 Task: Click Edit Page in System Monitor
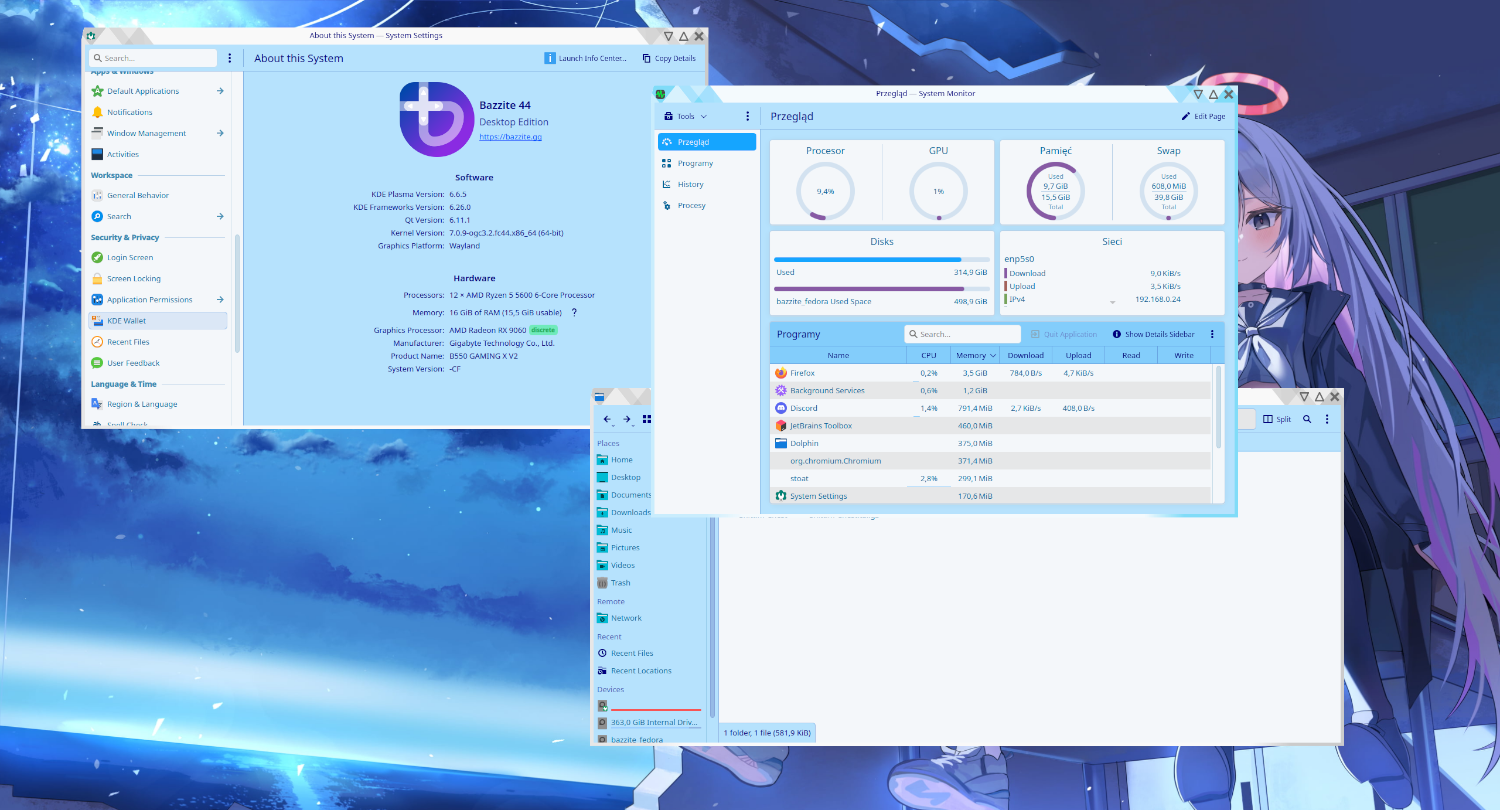pos(1203,116)
